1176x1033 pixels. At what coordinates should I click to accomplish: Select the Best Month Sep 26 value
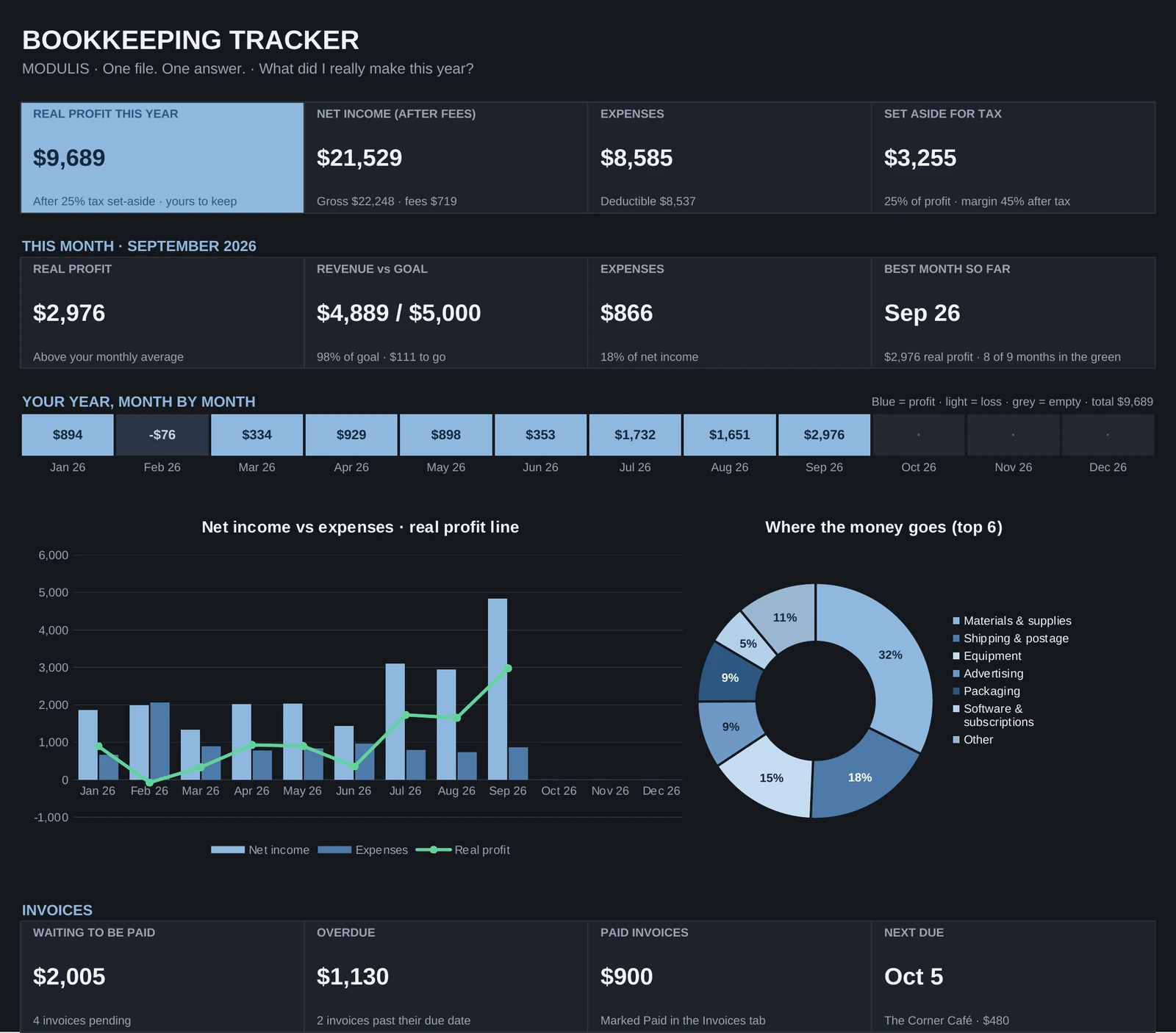tap(922, 313)
